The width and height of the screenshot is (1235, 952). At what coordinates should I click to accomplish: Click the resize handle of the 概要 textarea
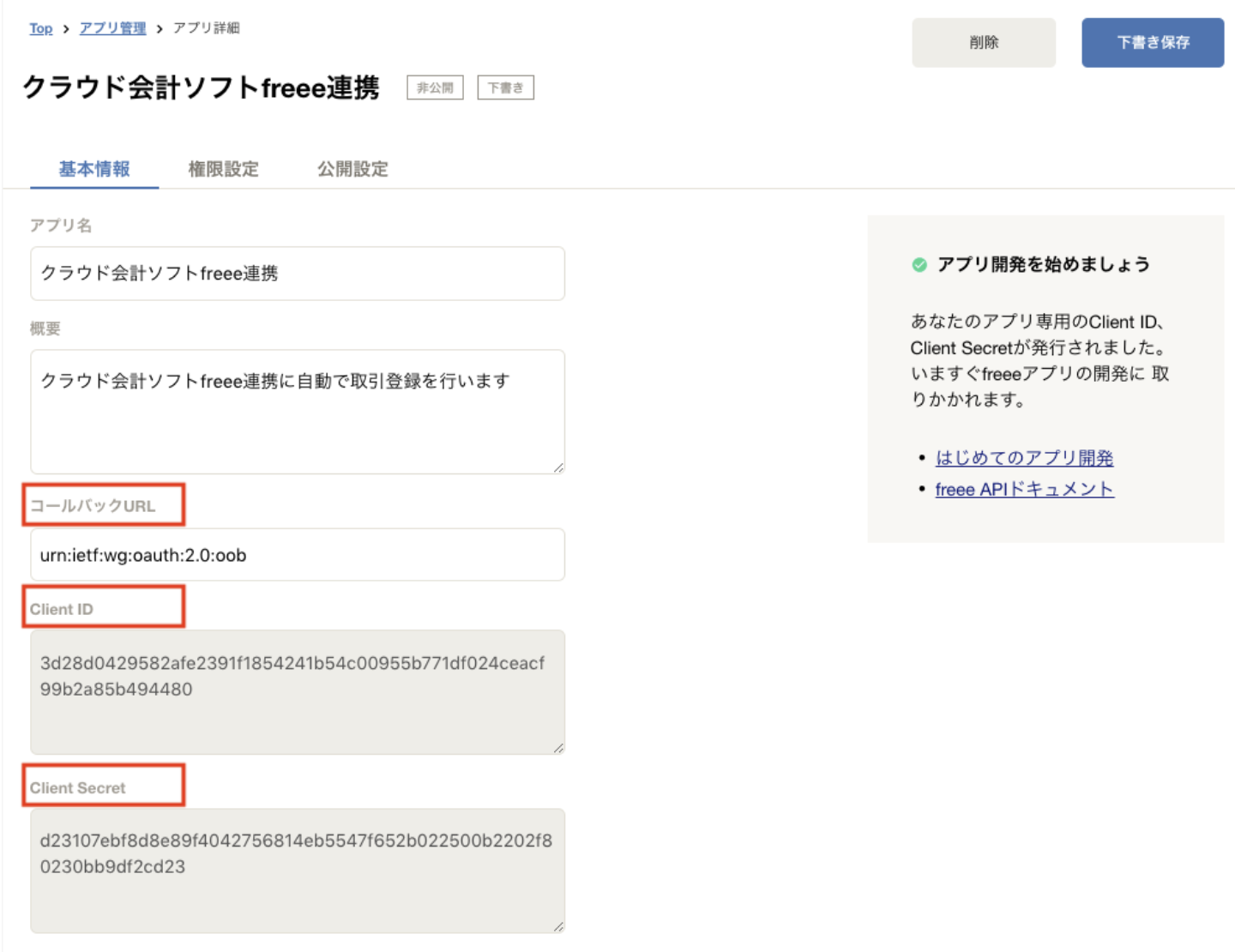pyautogui.click(x=558, y=467)
